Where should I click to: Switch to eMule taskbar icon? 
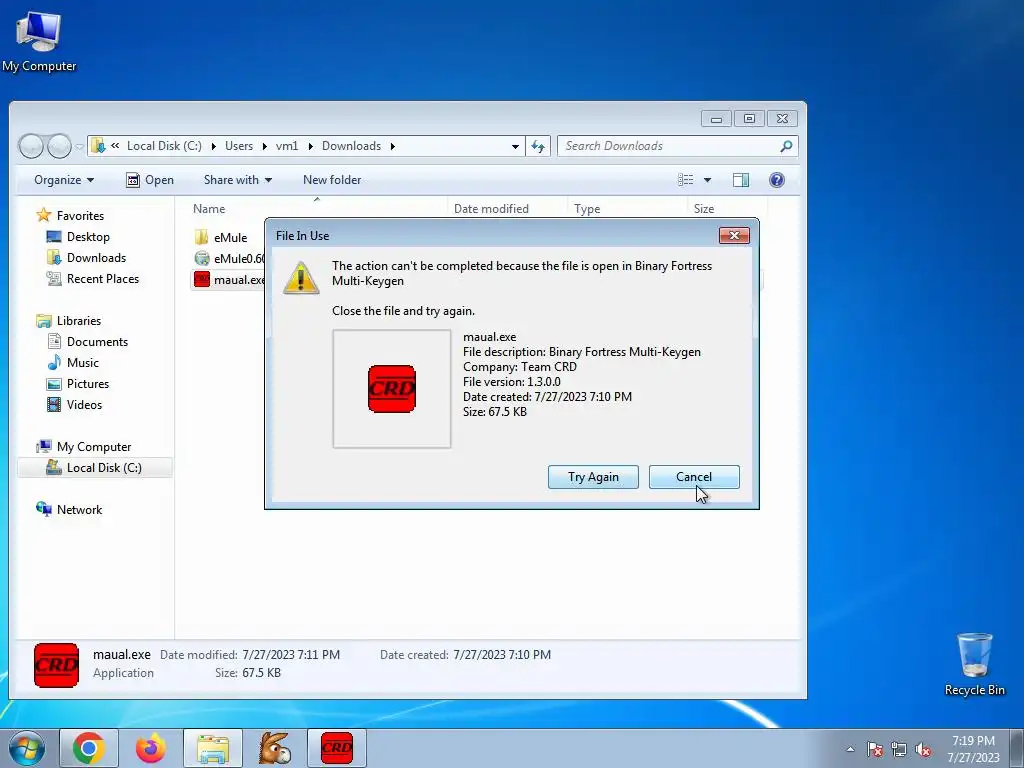(275, 748)
